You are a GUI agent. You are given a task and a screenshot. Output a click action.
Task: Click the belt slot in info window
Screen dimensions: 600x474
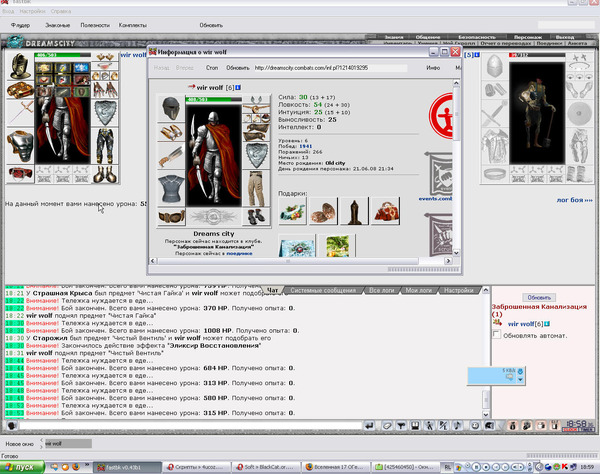[x=171, y=217]
